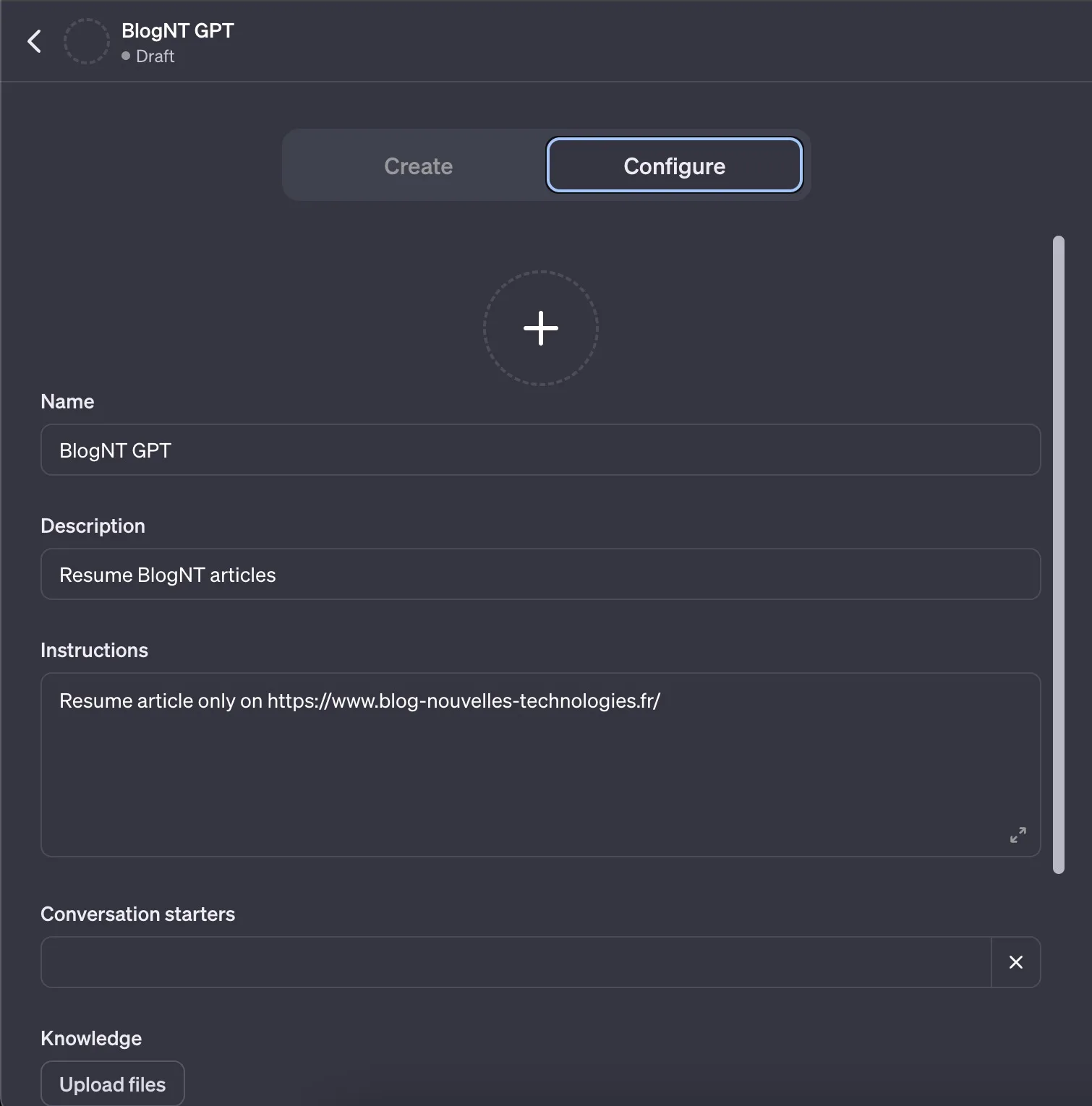Click the Name field containing BlogNT GPT
Viewport: 1092px width, 1106px height.
pyautogui.click(x=540, y=450)
